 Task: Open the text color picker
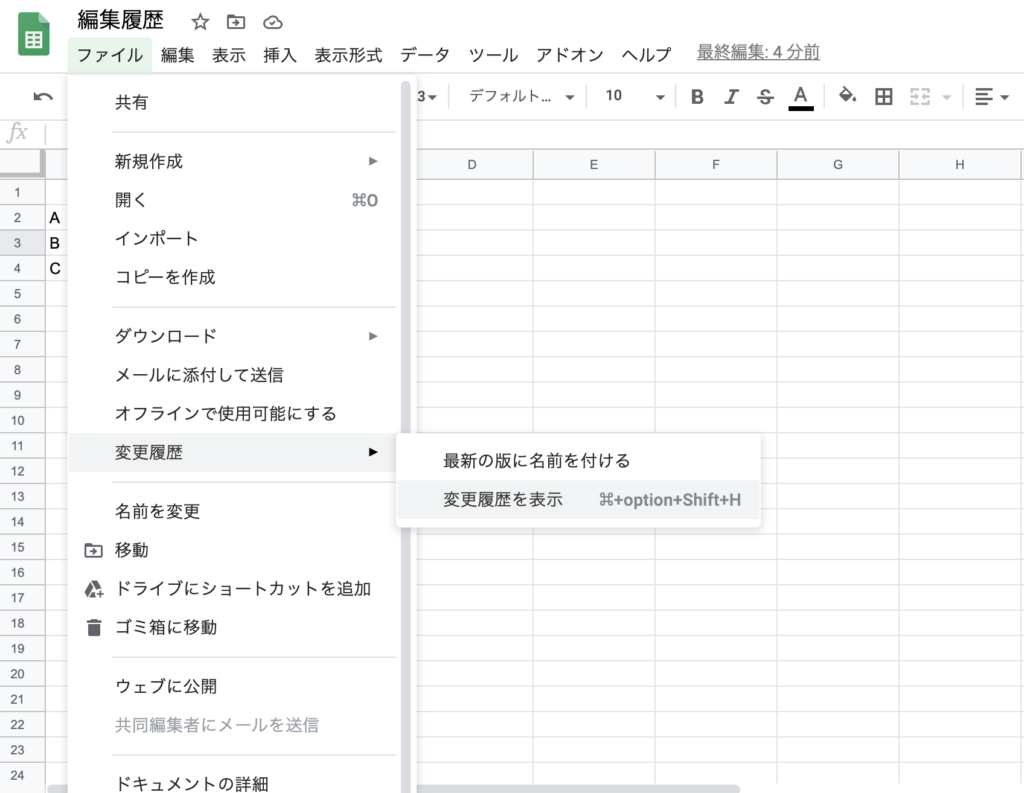tap(800, 96)
